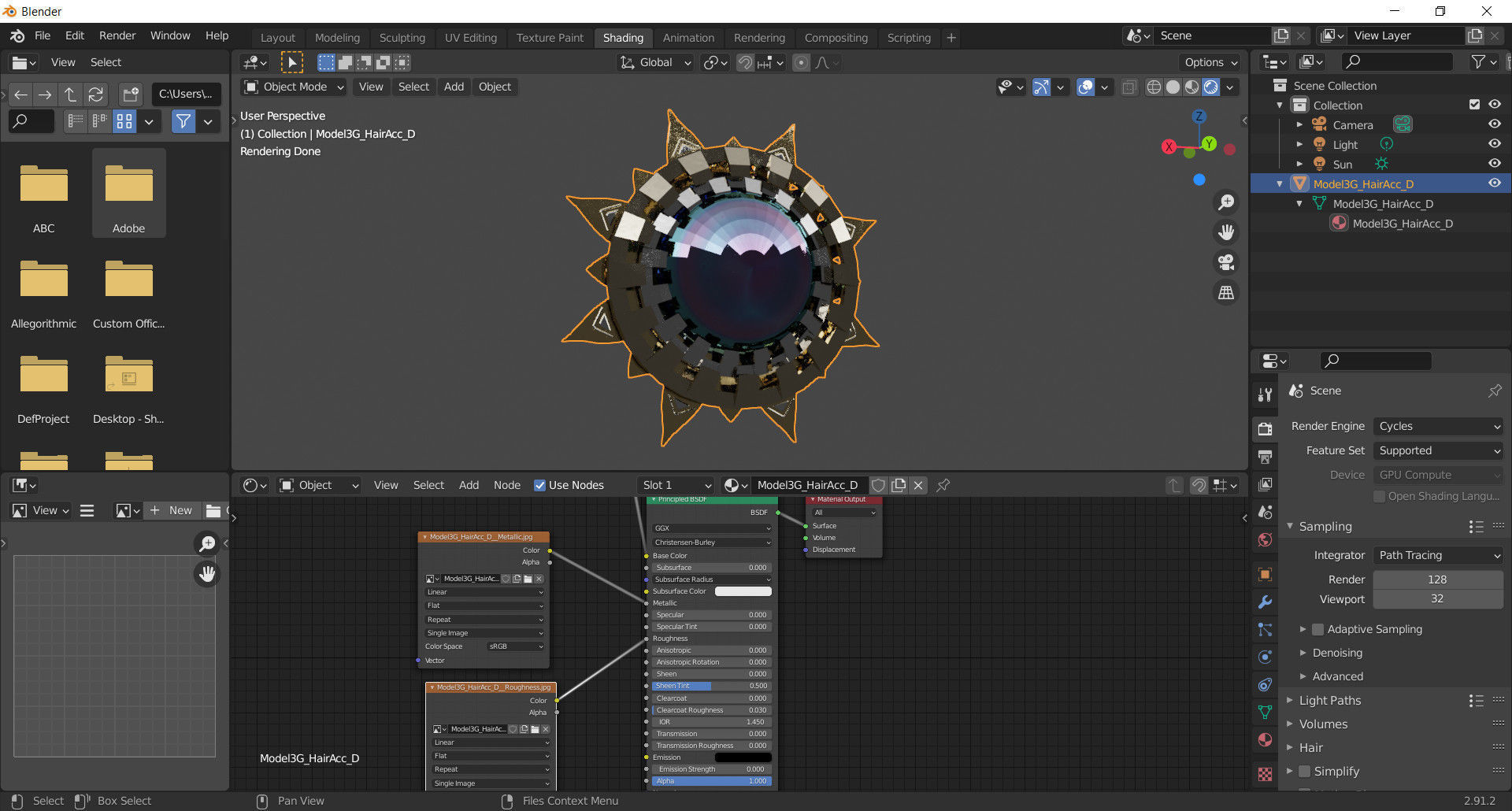Switch to the UV Editing workspace tab
1512x811 pixels.
(x=471, y=37)
